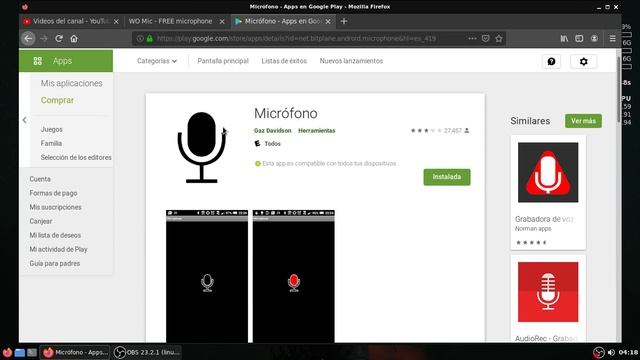Screen dimensions: 640x360
Task: Click the Micrófono app icon image
Action: click(x=201, y=147)
